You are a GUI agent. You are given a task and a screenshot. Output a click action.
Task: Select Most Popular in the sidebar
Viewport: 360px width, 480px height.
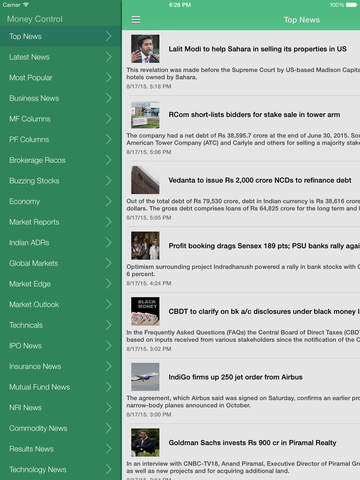coord(61,78)
